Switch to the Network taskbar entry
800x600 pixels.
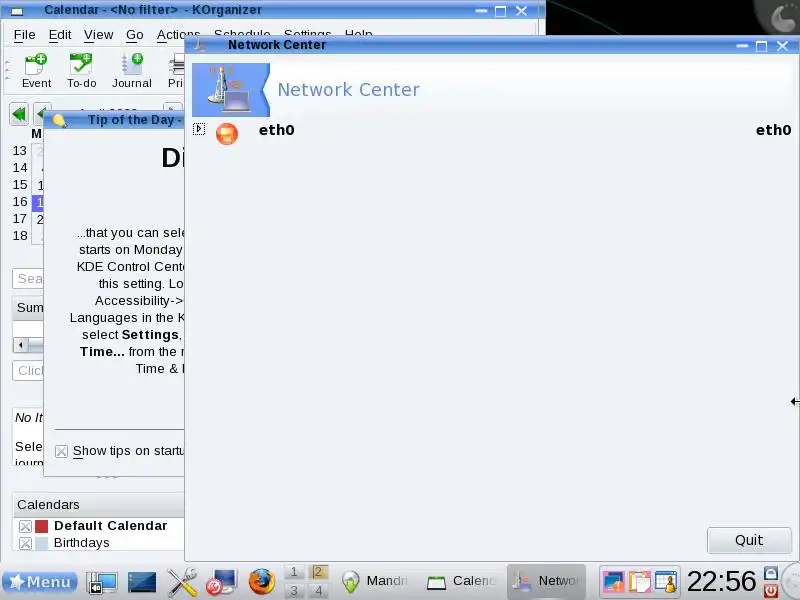point(546,581)
